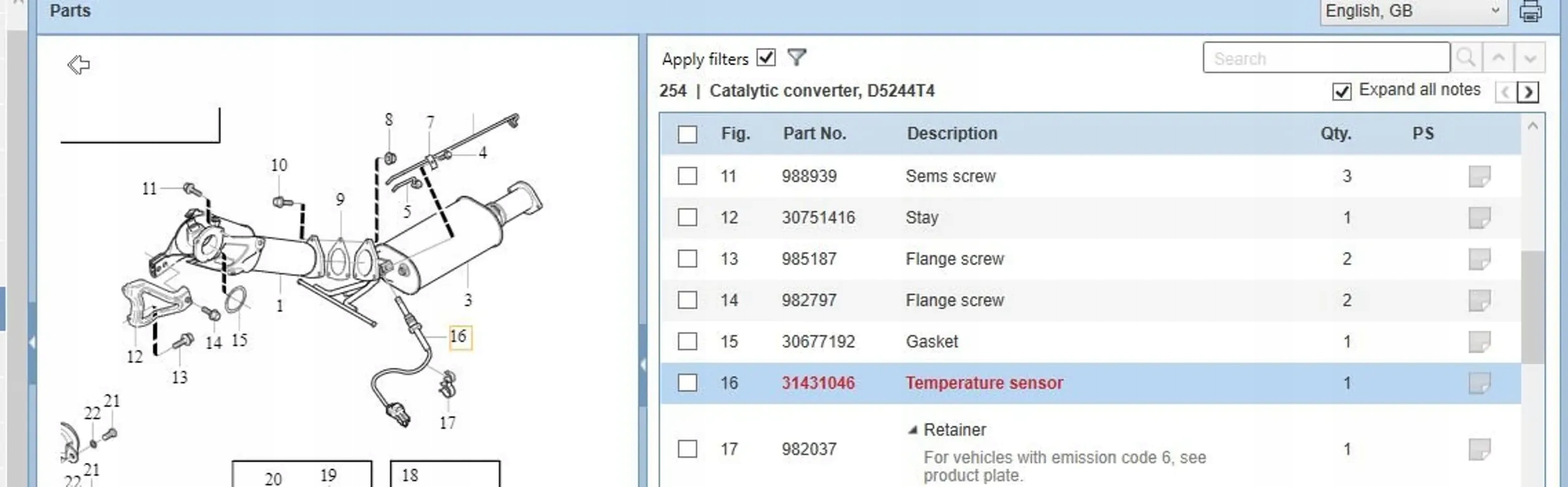This screenshot has height=487, width=1568.
Task: Click part number 30677192
Action: [818, 341]
